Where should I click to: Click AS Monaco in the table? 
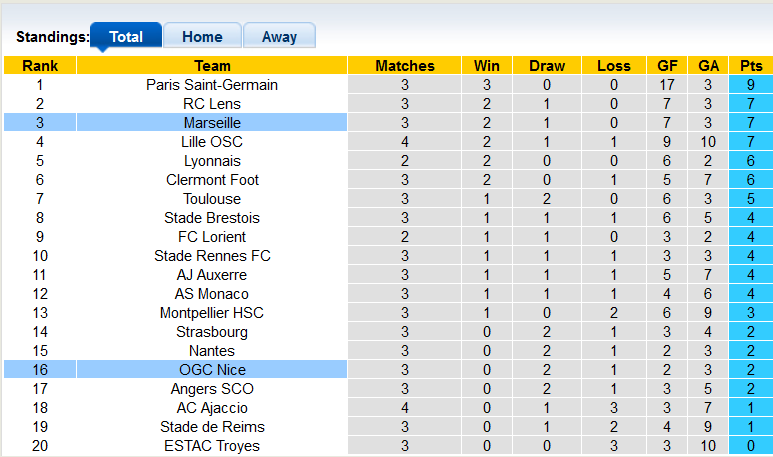(x=212, y=294)
